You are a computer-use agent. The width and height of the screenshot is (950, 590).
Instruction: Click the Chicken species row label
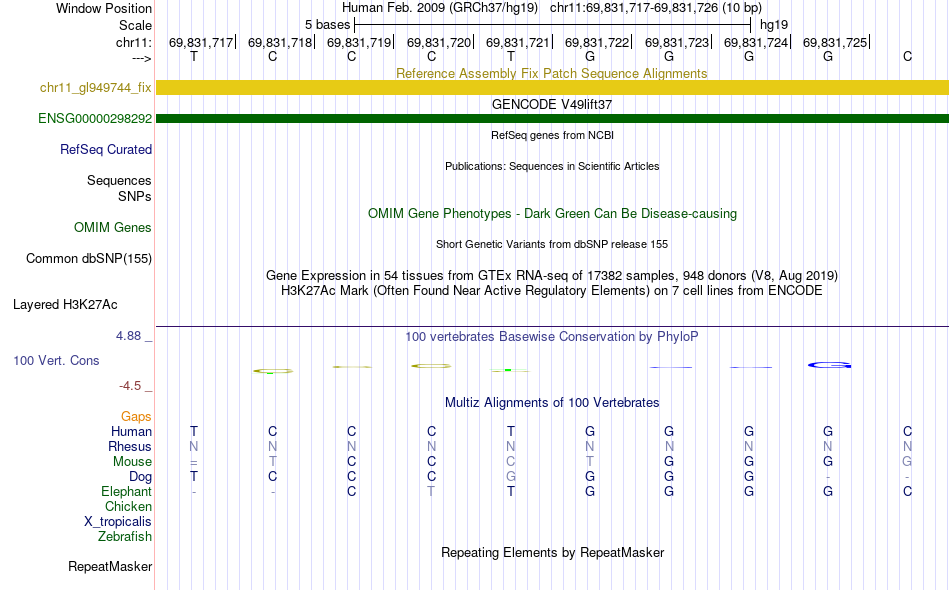pyautogui.click(x=128, y=506)
